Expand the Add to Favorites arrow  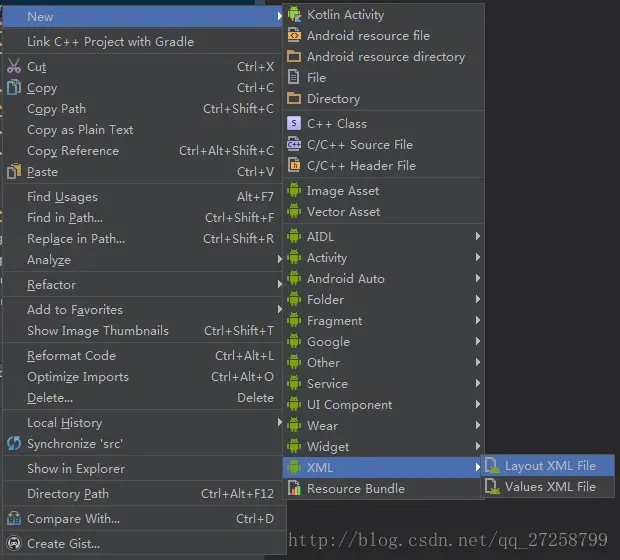(280, 309)
